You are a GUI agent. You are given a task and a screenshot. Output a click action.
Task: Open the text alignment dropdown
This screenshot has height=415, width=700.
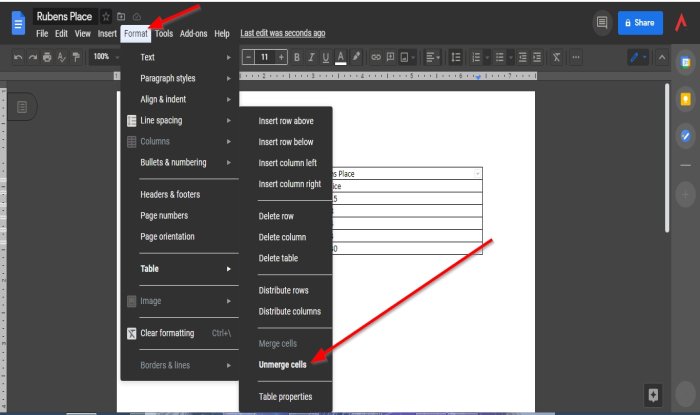coord(432,57)
